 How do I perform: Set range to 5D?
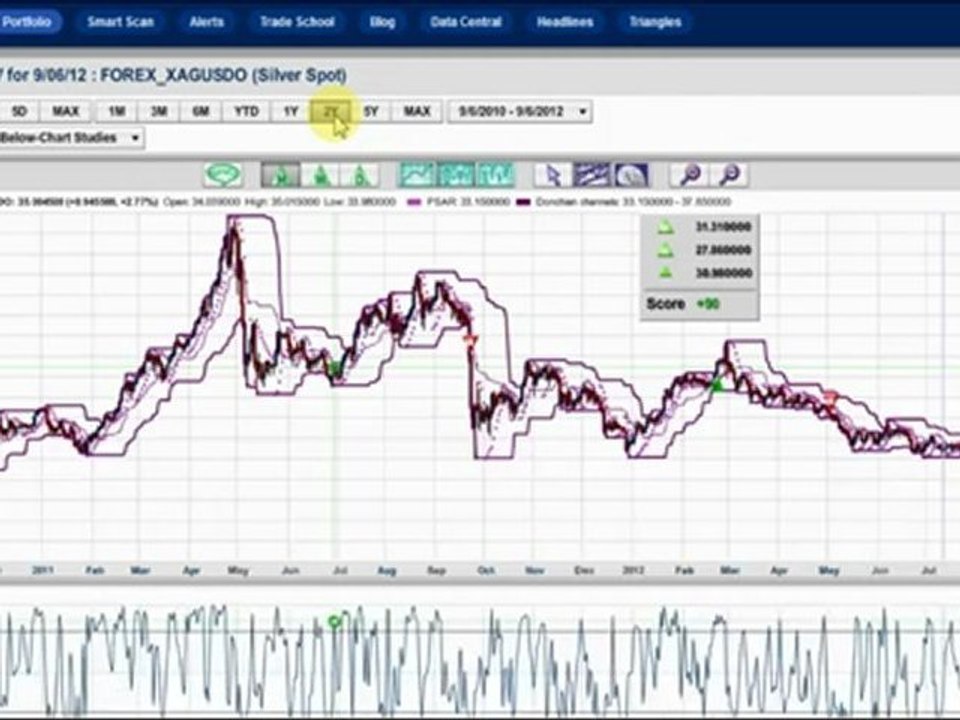click(19, 111)
